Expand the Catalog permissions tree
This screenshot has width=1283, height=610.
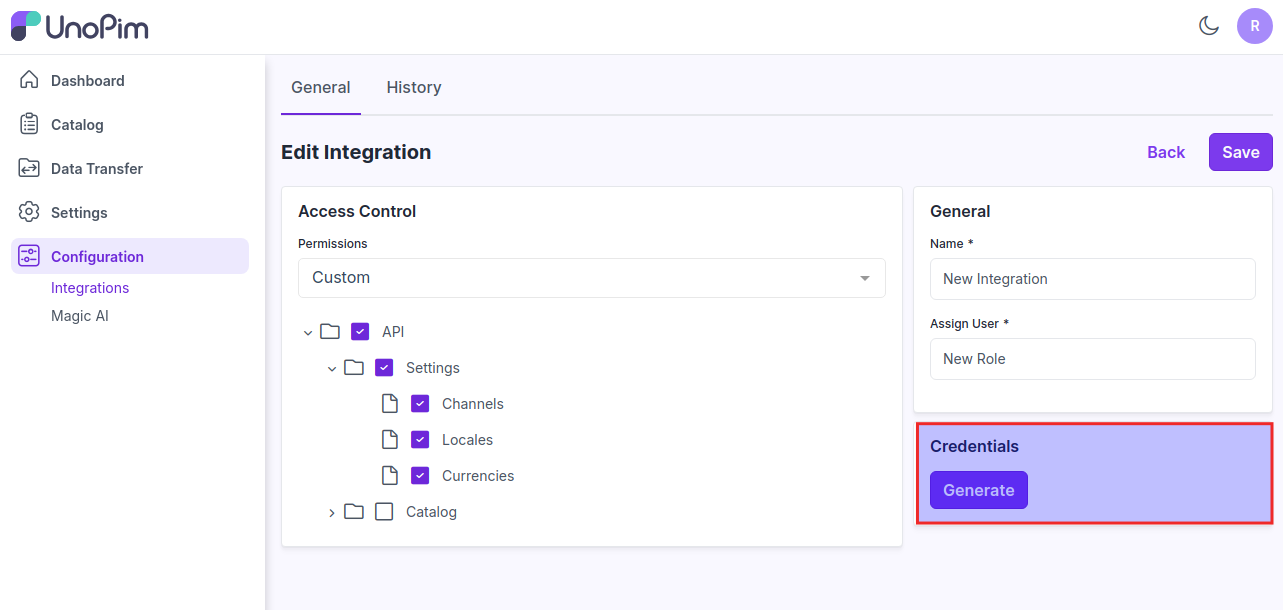click(331, 512)
